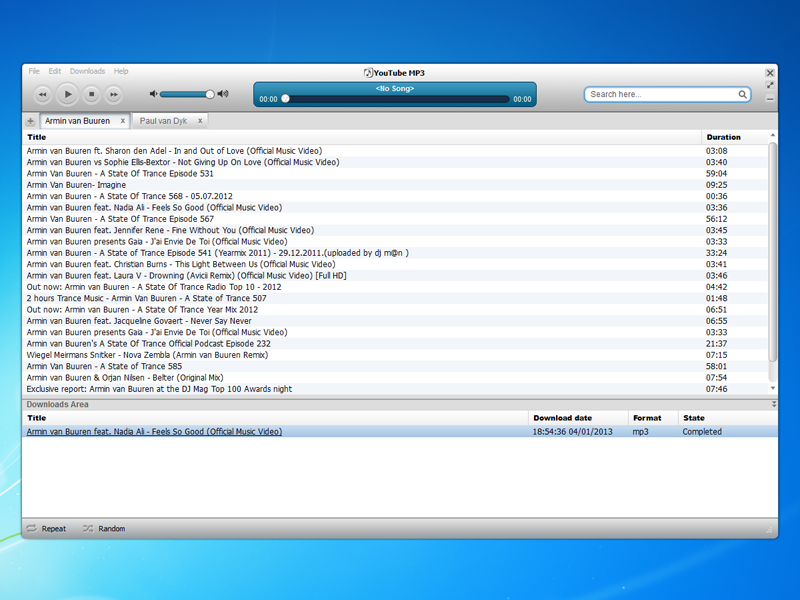
Task: Toggle the Repeat option
Action: [x=46, y=529]
